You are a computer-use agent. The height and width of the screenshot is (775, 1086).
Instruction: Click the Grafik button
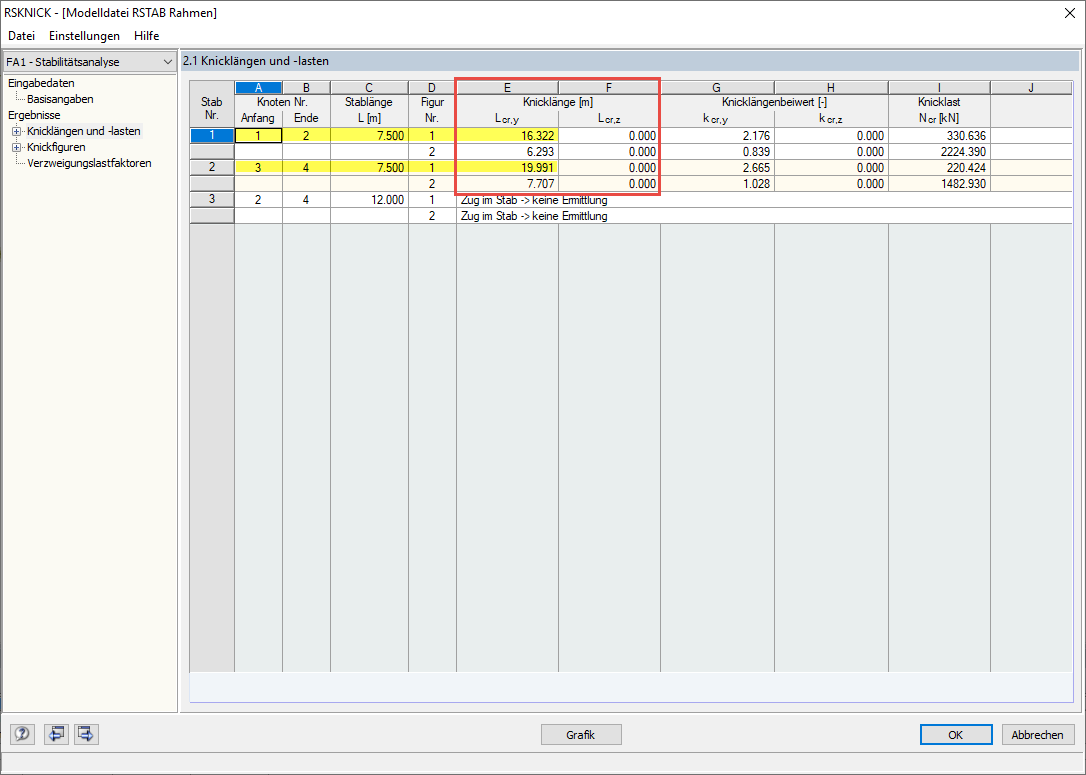(580, 734)
